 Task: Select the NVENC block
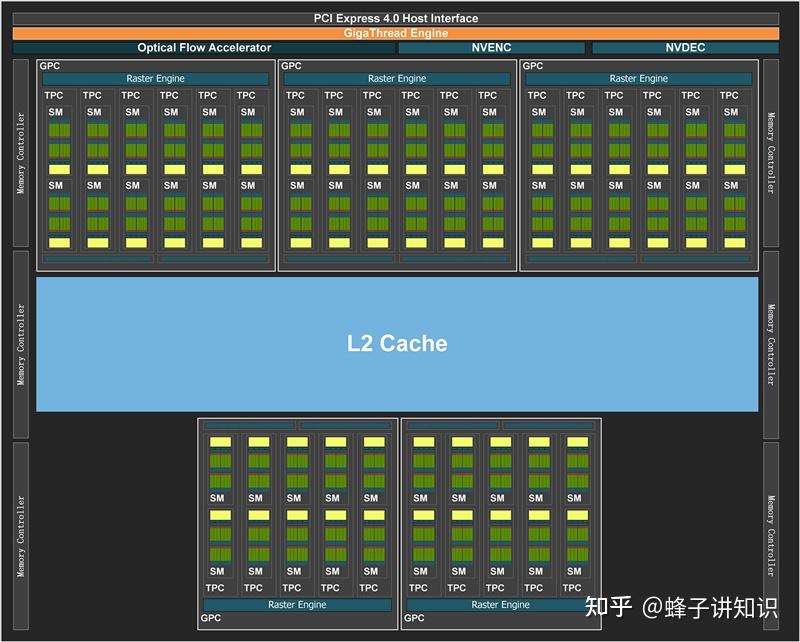(x=491, y=48)
